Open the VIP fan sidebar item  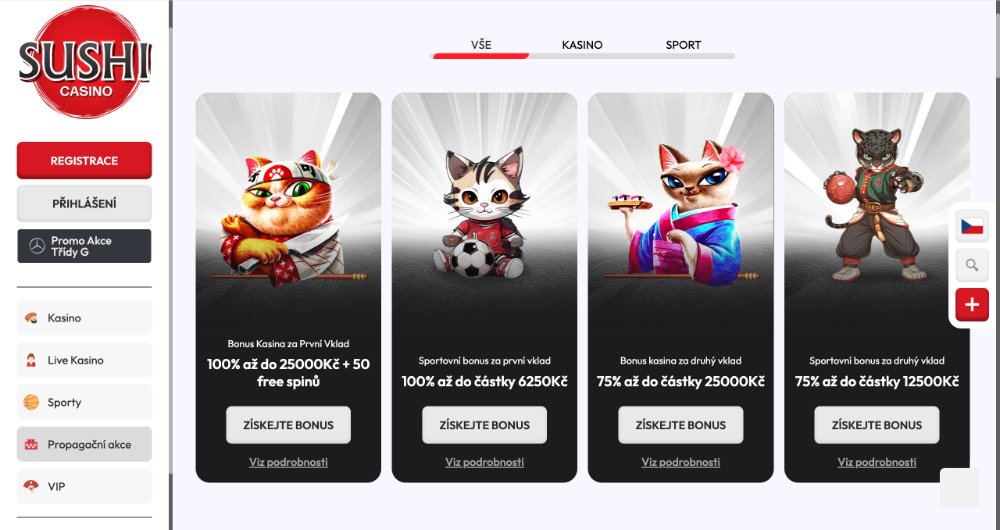point(84,486)
